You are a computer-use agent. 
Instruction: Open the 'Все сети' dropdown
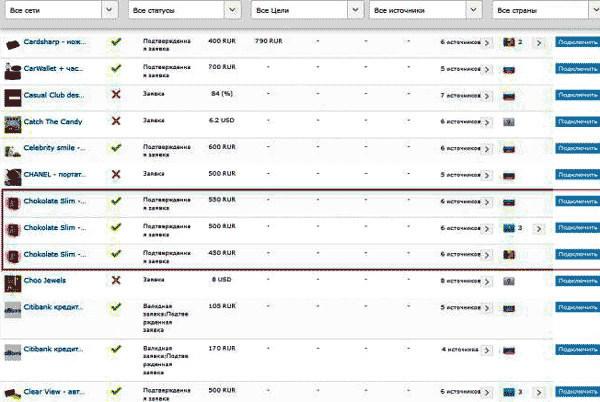[61, 10]
